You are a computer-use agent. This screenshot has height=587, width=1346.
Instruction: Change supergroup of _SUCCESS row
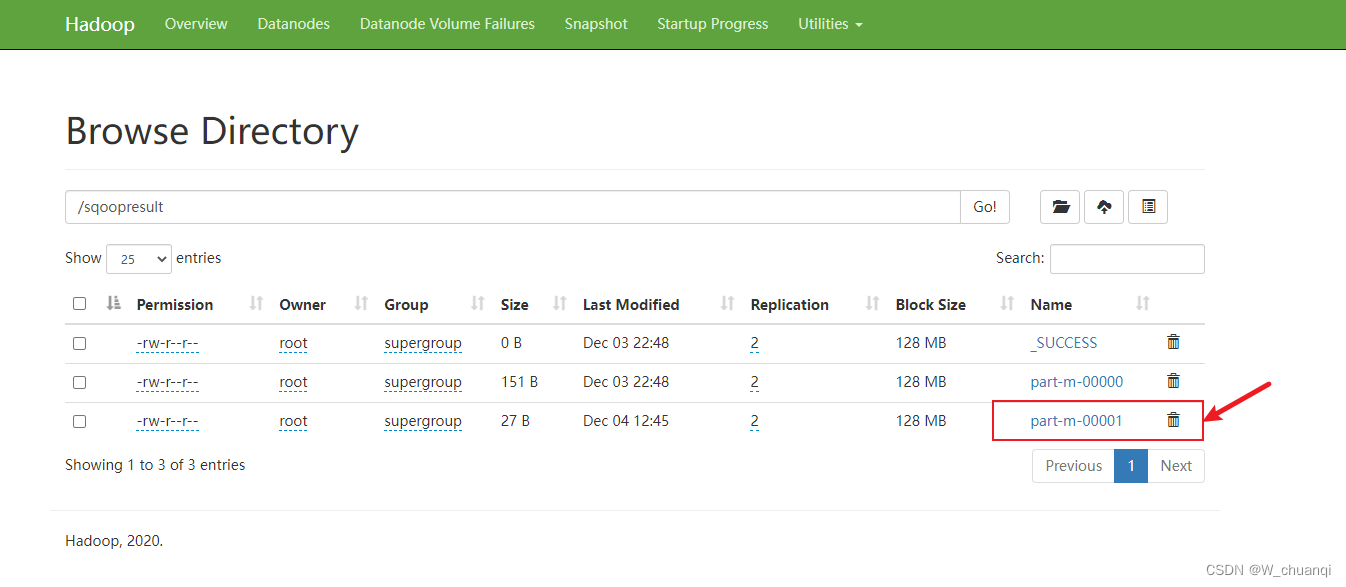coord(423,343)
